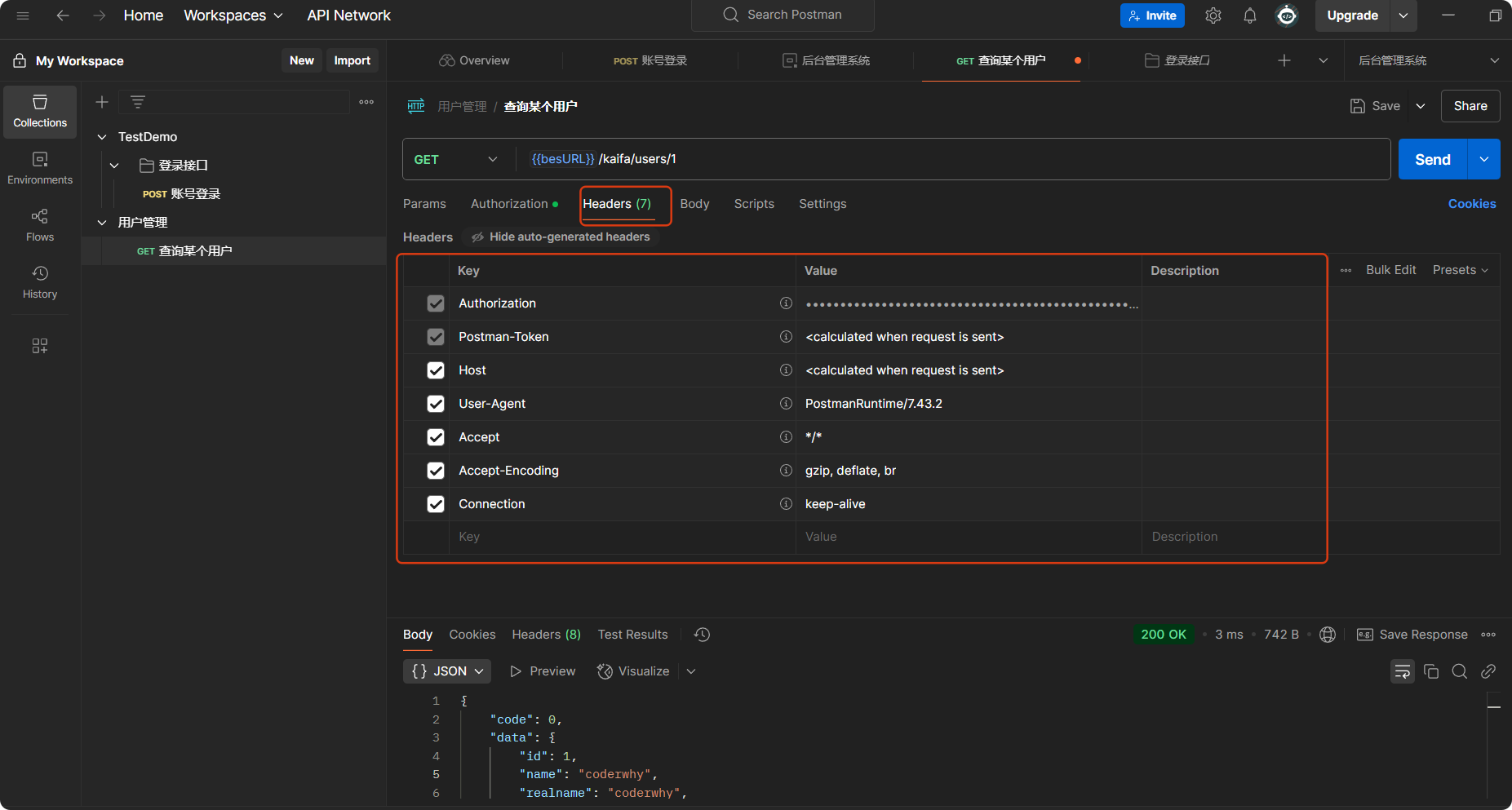The width and height of the screenshot is (1512, 810).
Task: Open the Workspaces dropdown
Action: (233, 15)
